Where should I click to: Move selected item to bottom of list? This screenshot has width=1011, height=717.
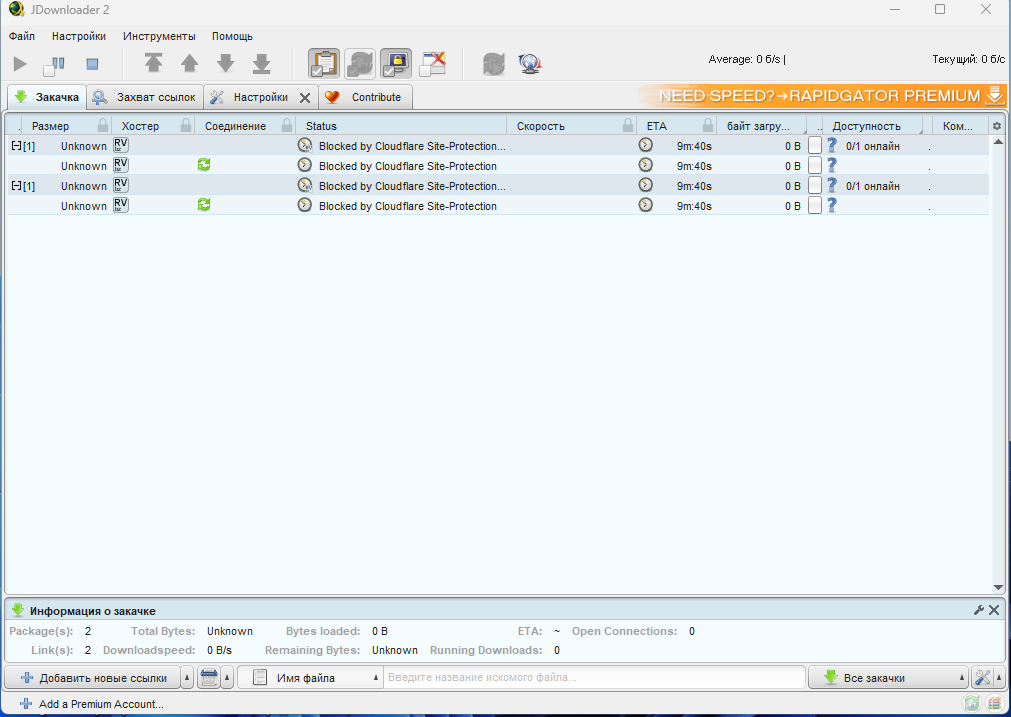pyautogui.click(x=262, y=63)
